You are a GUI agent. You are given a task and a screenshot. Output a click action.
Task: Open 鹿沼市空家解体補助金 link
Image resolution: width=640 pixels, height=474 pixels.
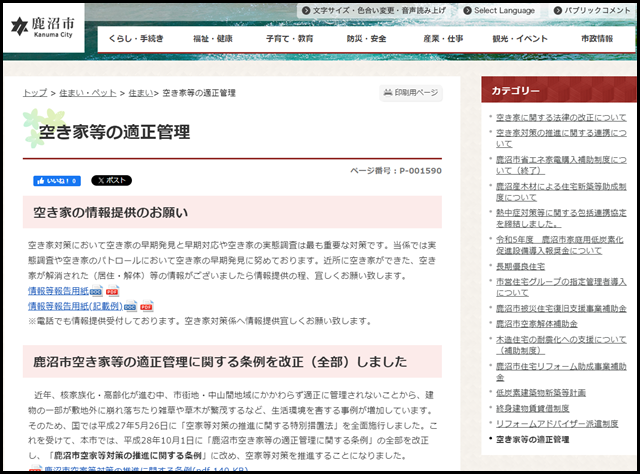536,324
